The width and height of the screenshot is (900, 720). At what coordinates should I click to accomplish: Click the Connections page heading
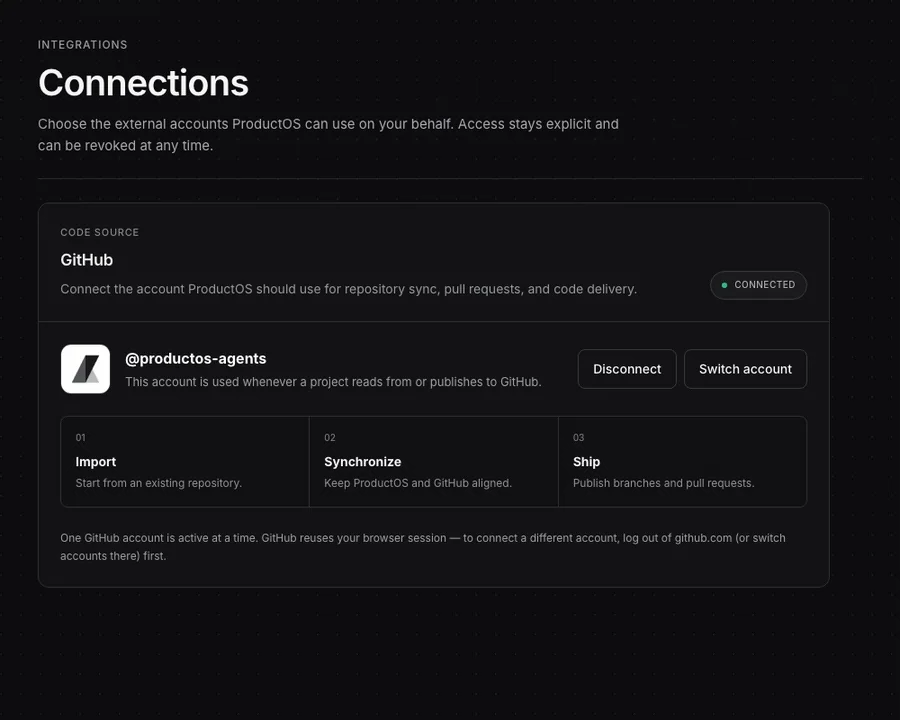tap(143, 83)
